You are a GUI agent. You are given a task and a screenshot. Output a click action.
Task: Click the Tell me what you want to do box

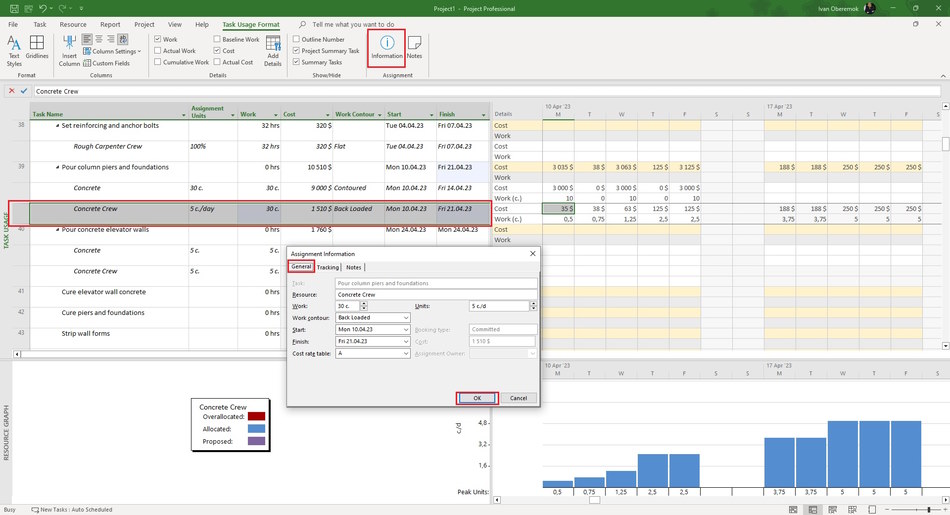tap(353, 25)
